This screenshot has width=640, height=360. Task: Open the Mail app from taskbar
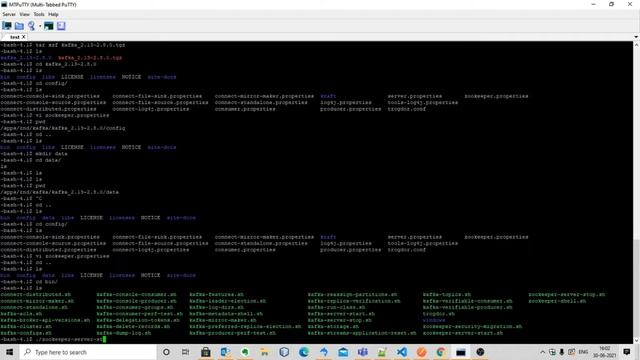[343, 352]
